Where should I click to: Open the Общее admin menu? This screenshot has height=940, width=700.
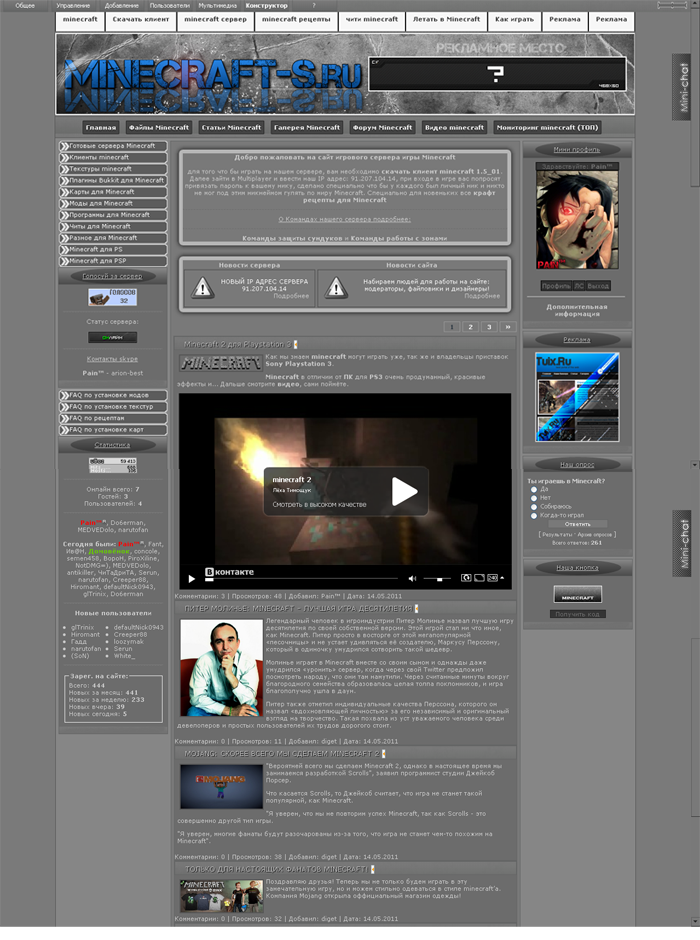pos(25,5)
